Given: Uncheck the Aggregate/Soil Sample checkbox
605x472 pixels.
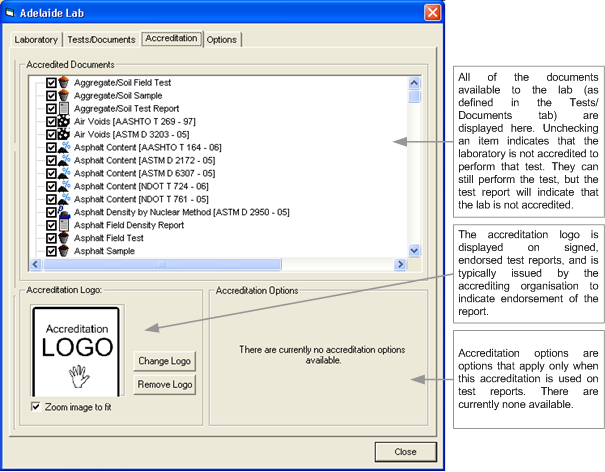Looking at the screenshot, I should pos(51,95).
